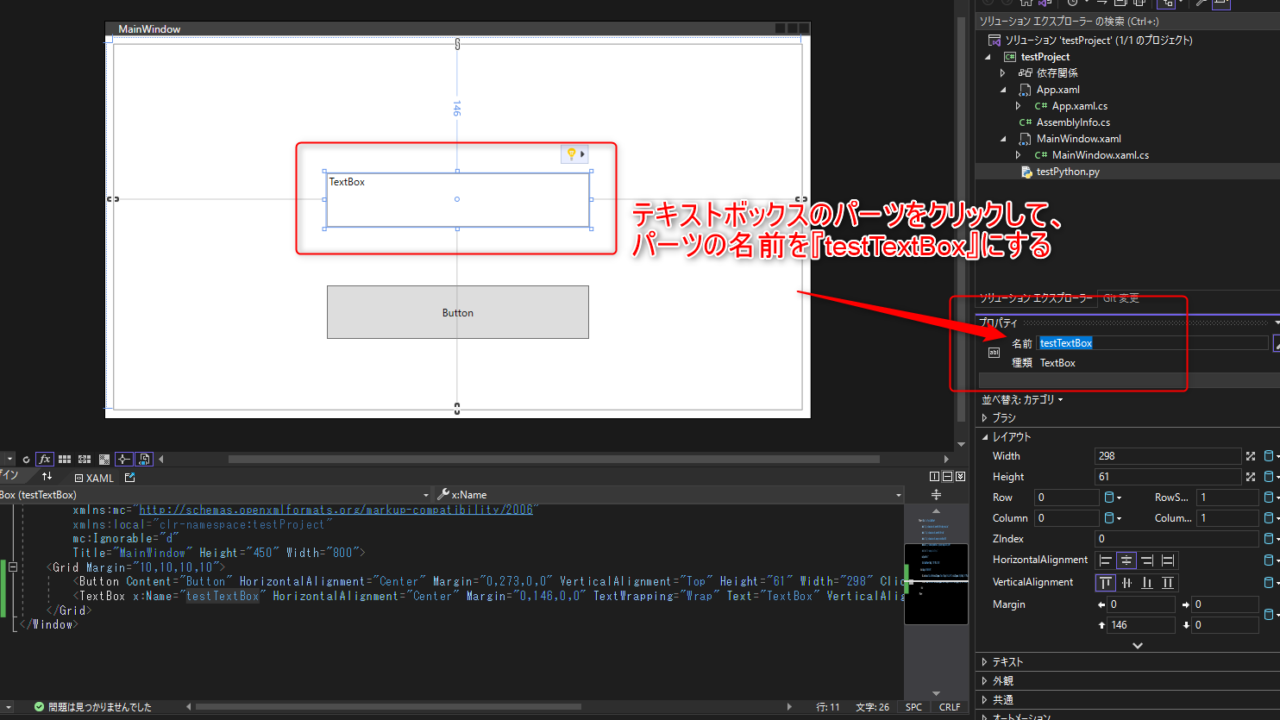Screen dimensions: 1280x720
Task: Click the solution explorer search box
Action: 1127,21
